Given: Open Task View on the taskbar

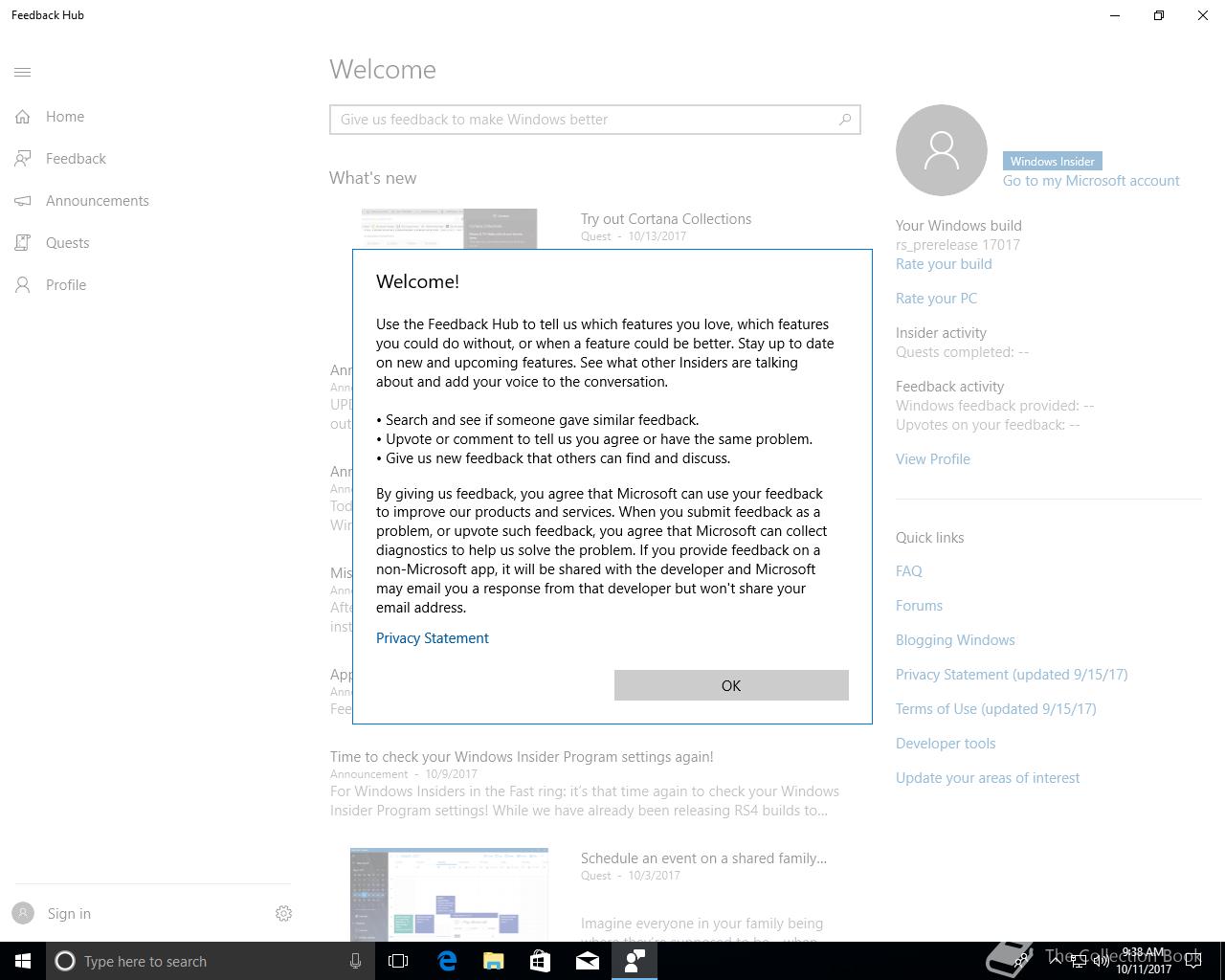Looking at the screenshot, I should click(x=398, y=961).
